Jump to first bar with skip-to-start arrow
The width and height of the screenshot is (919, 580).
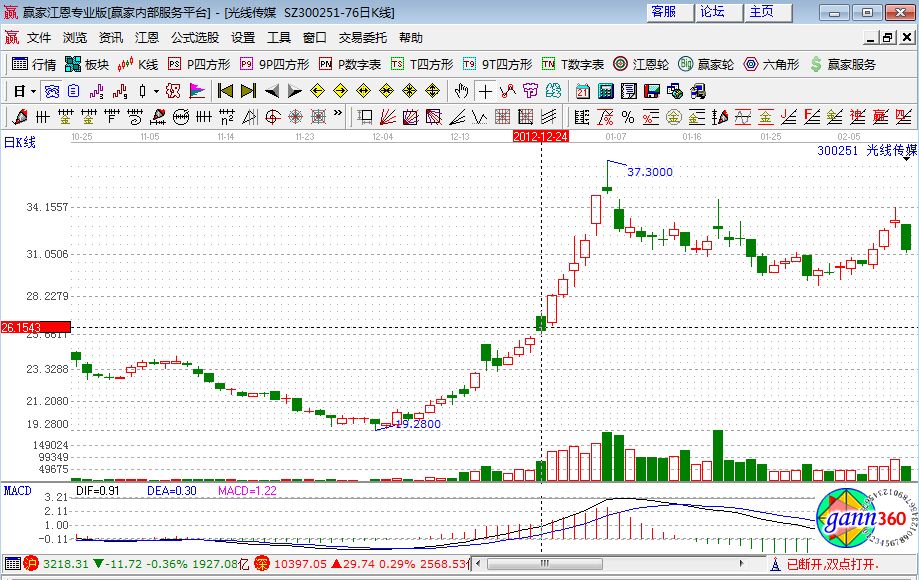pyautogui.click(x=225, y=91)
